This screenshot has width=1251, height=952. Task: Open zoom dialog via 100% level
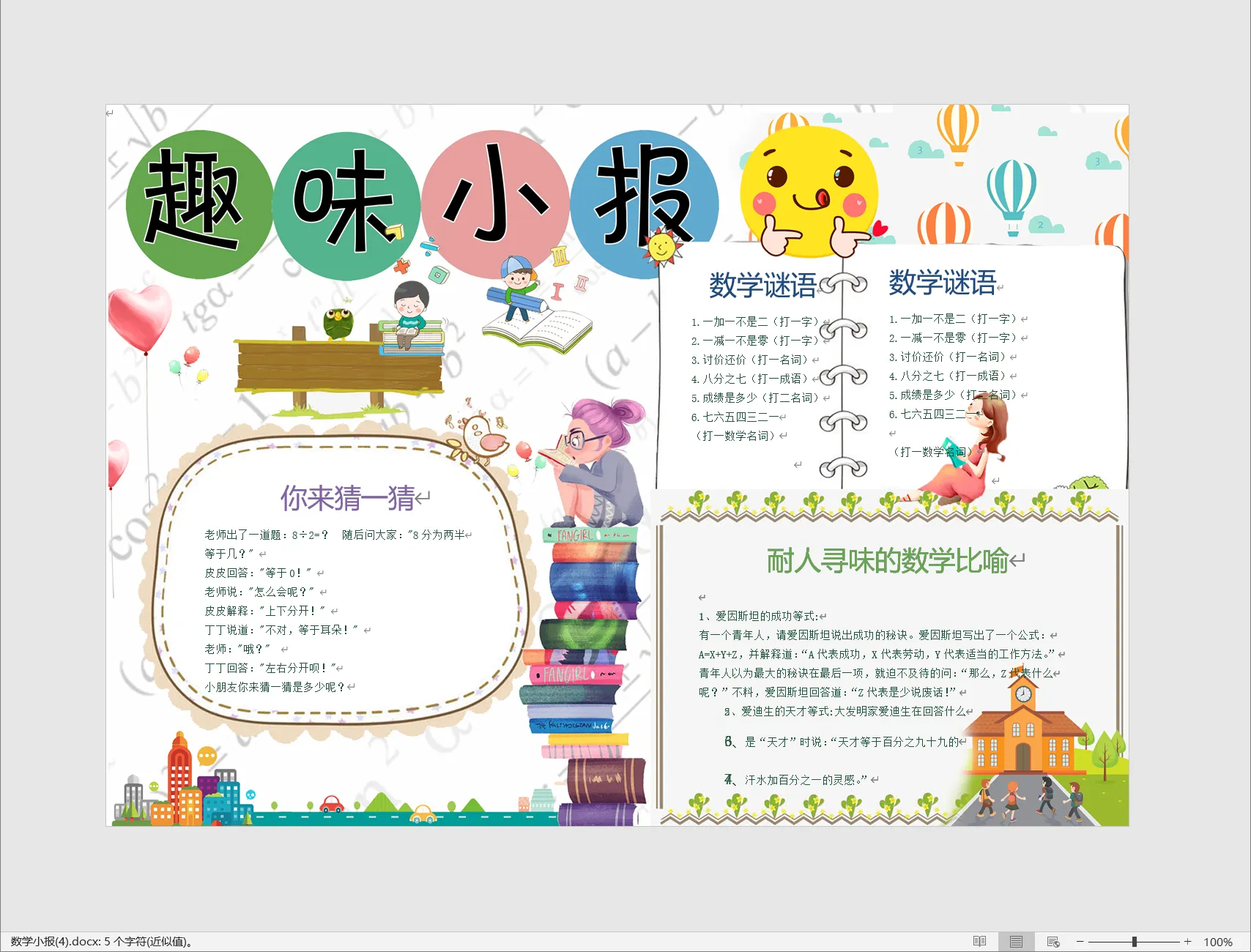pyautogui.click(x=1217, y=942)
